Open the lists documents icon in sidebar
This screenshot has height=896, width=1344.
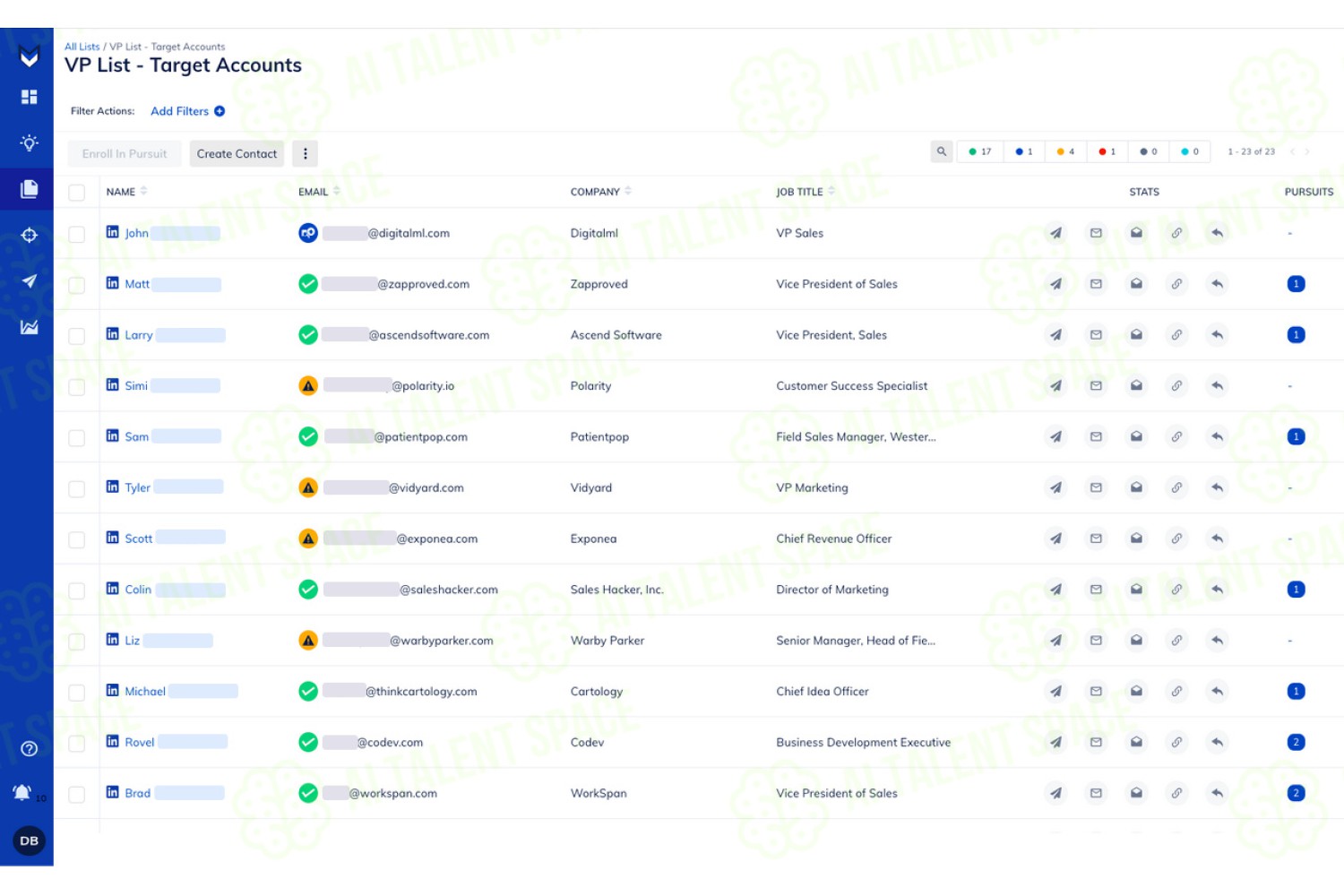pos(29,189)
